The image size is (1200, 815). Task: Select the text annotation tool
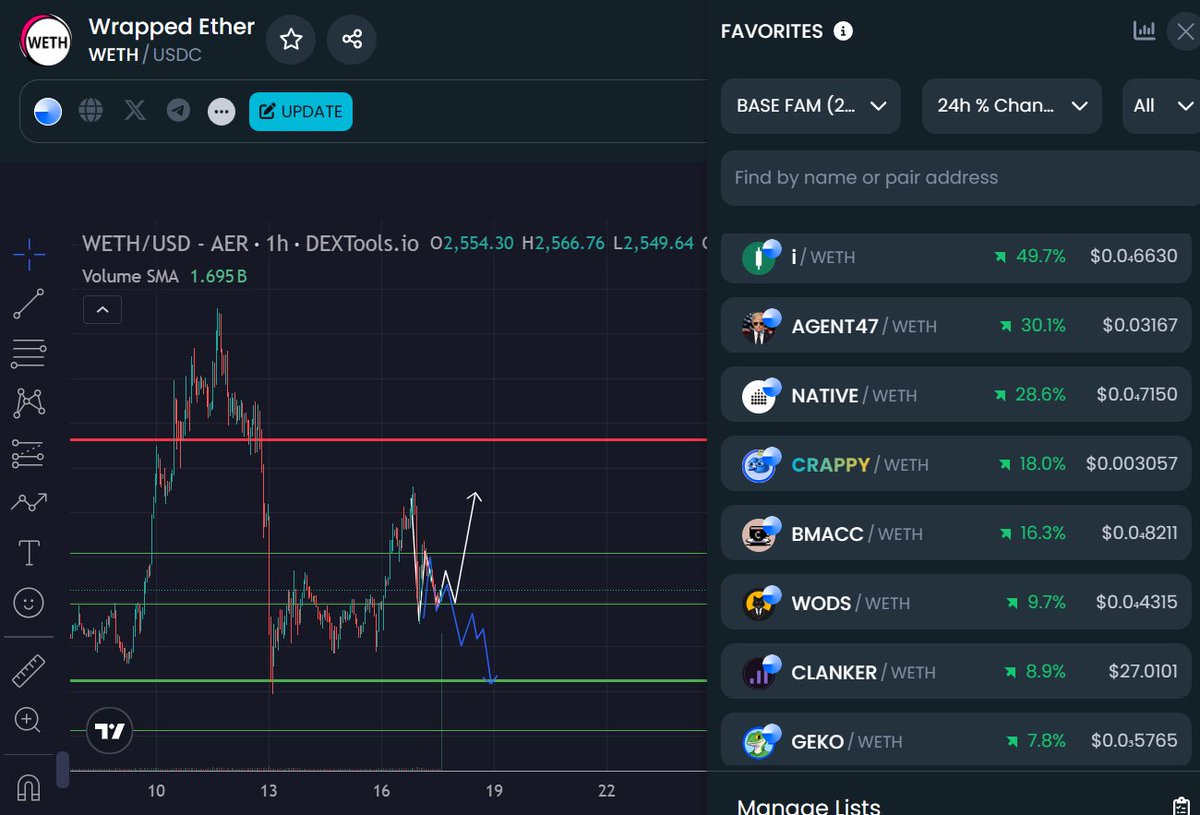[x=29, y=552]
